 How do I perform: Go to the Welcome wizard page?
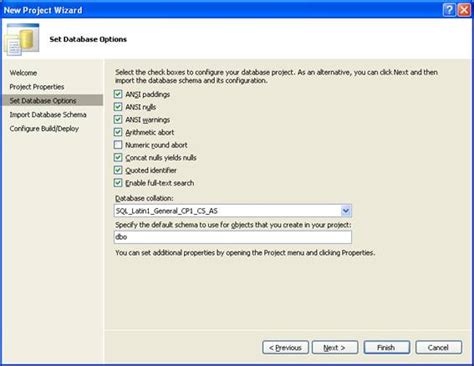coord(23,73)
